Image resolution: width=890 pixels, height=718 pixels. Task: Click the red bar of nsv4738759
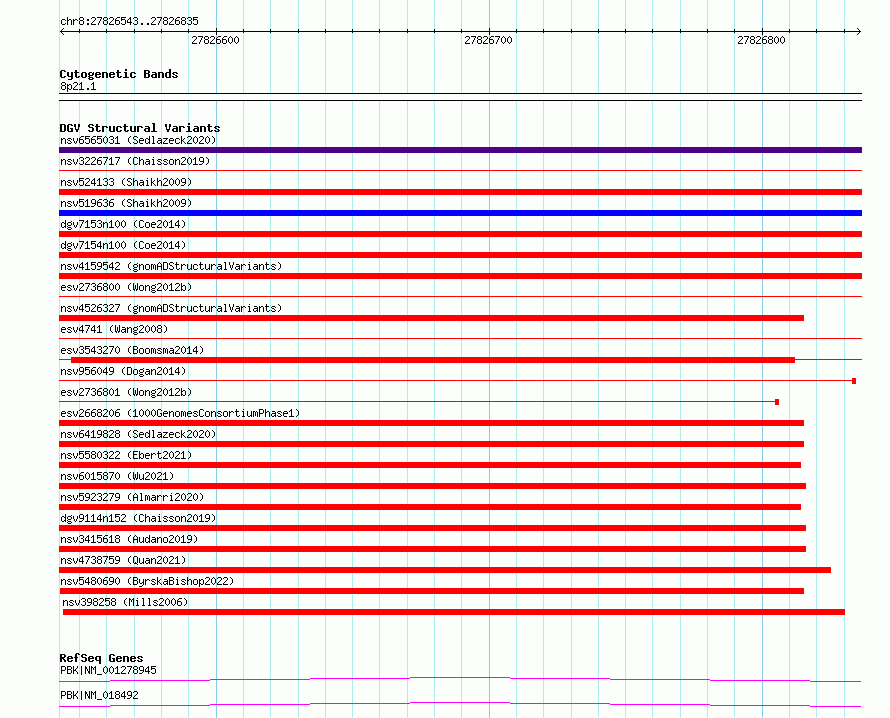coord(445,570)
